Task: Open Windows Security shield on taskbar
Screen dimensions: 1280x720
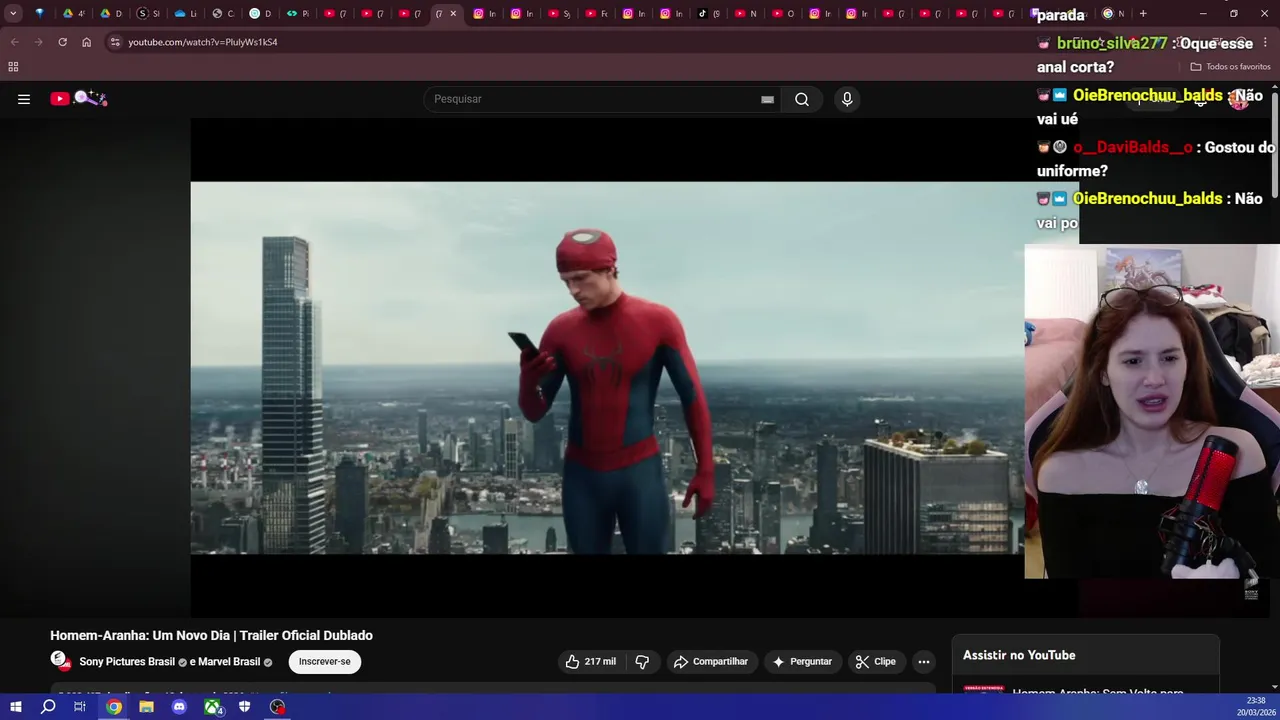Action: click(x=244, y=707)
